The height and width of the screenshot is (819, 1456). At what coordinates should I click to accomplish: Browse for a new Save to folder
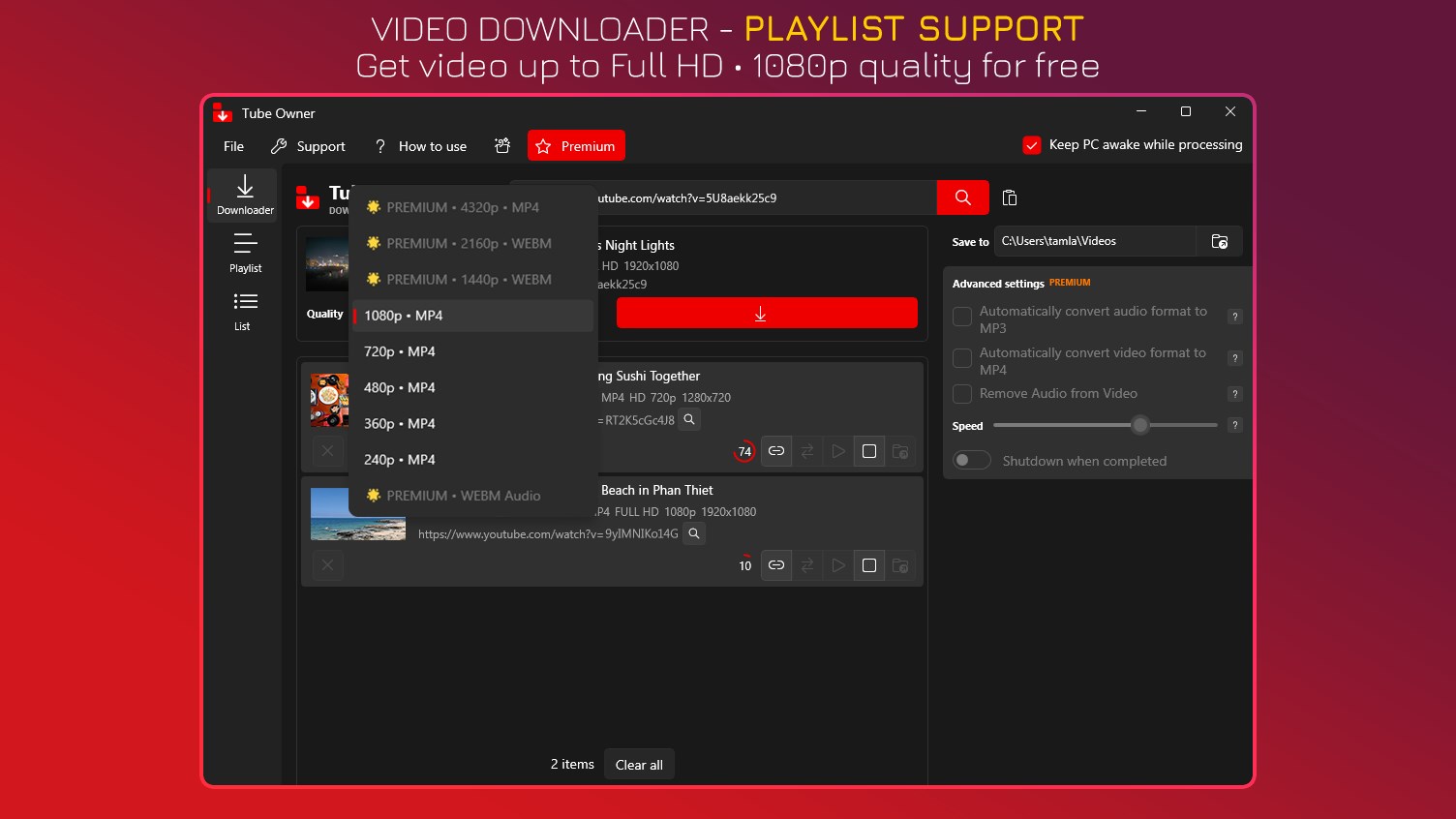1219,241
